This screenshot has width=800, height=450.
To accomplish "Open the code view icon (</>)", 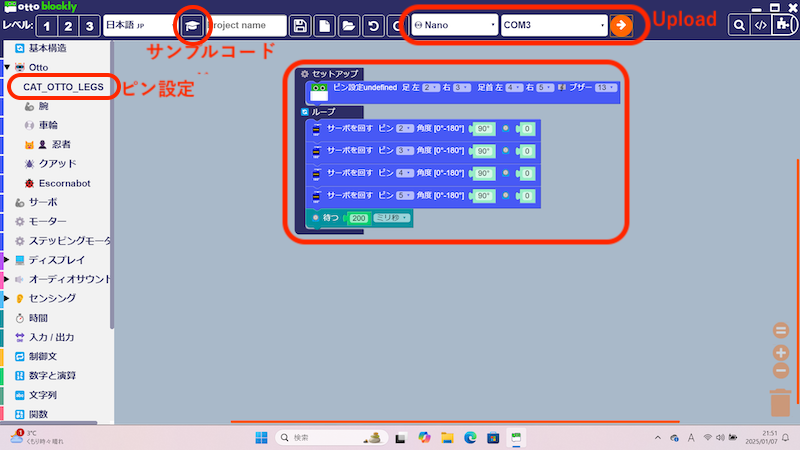I will click(761, 25).
